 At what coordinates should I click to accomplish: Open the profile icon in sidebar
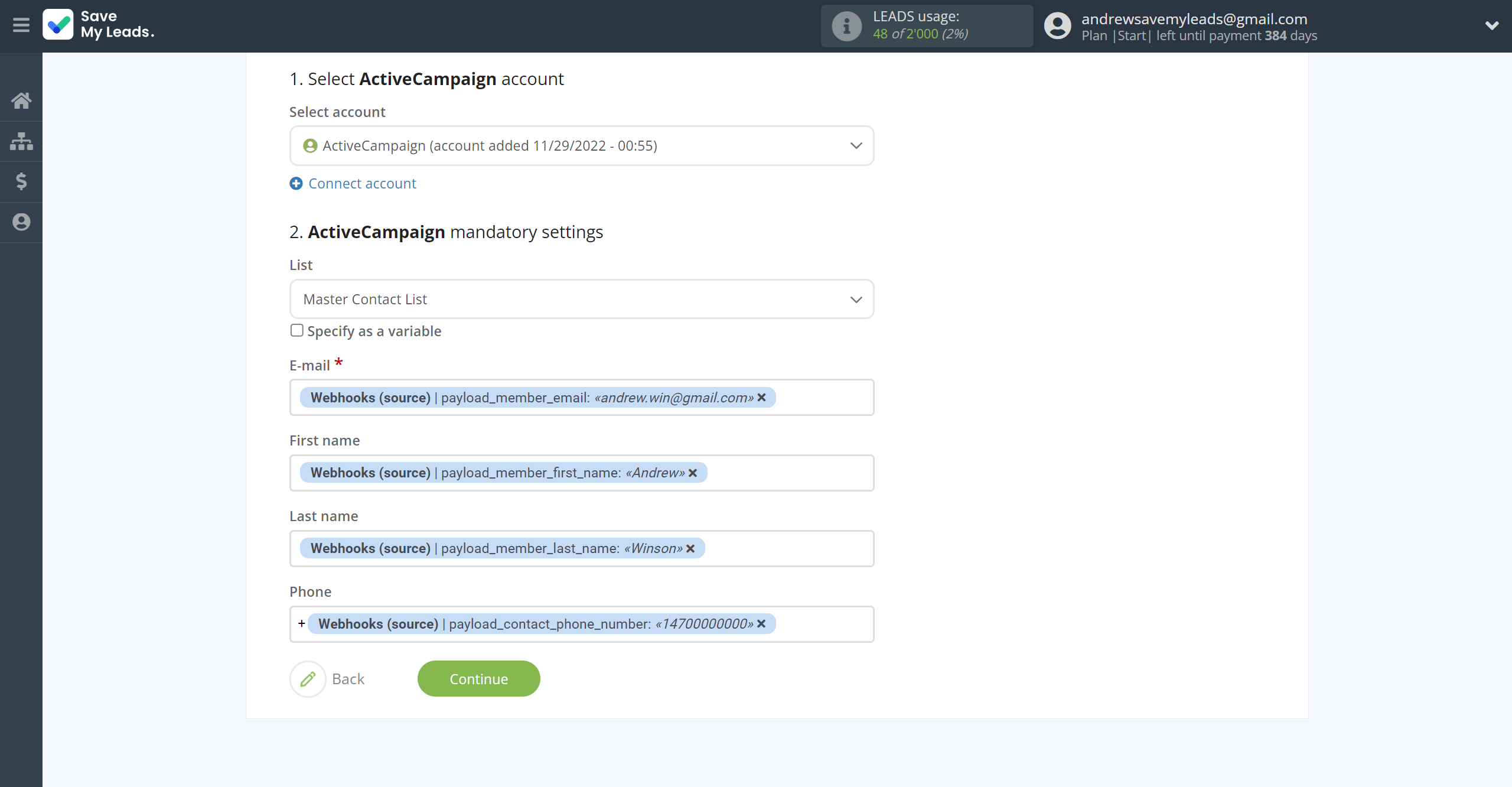pyautogui.click(x=21, y=222)
